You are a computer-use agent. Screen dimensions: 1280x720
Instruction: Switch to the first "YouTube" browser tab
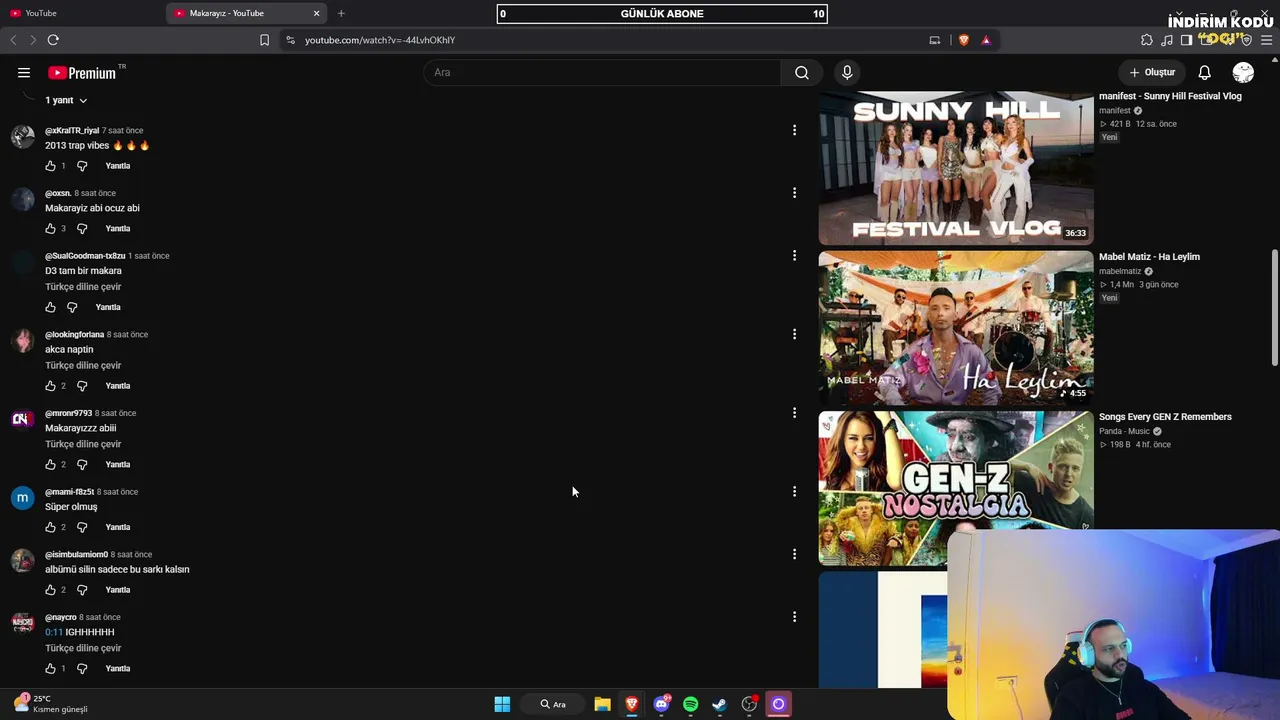[80, 13]
